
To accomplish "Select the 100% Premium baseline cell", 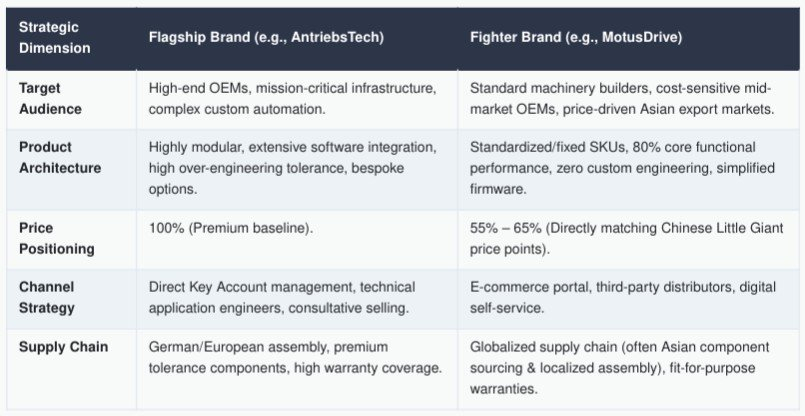I will point(231,228).
